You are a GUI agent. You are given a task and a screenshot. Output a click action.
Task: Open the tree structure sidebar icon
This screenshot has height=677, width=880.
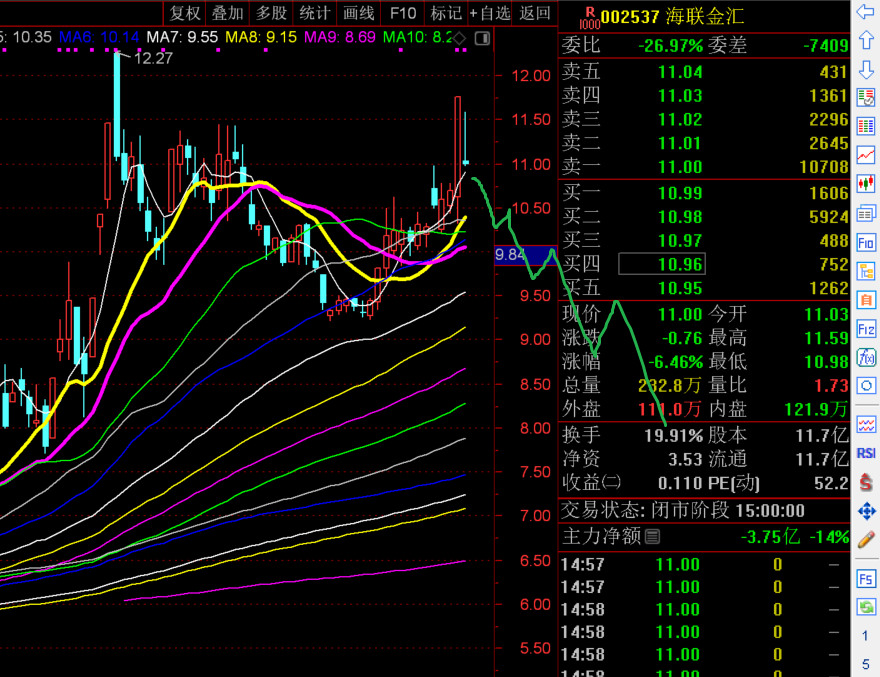865,272
